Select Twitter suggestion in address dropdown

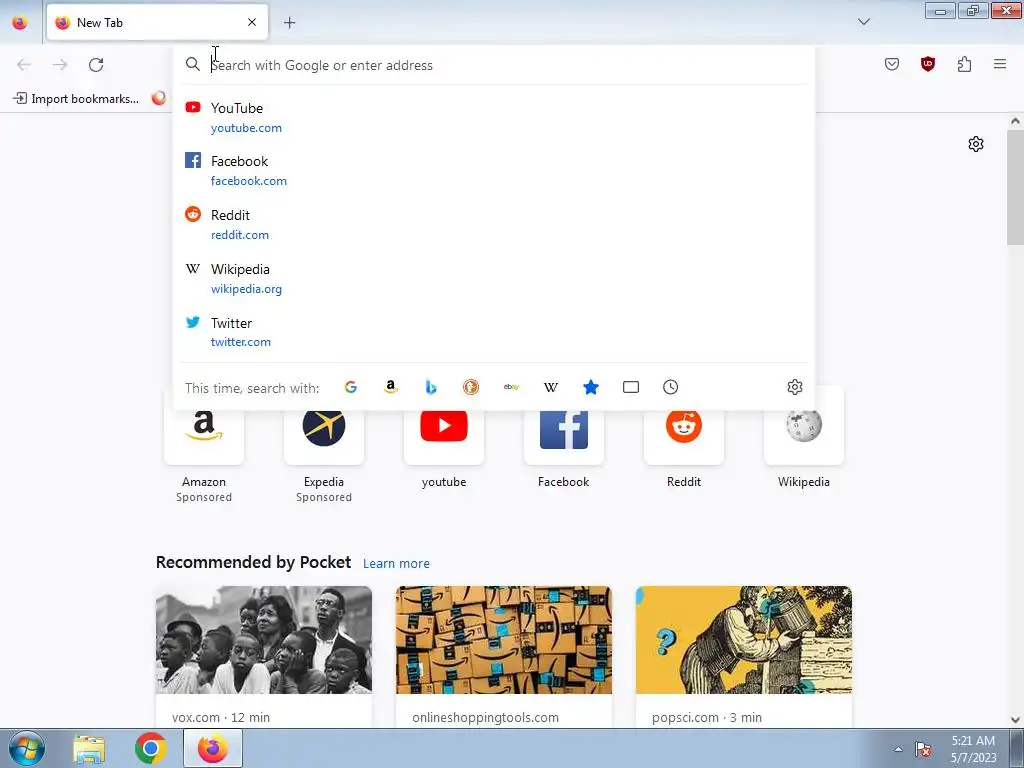point(494,332)
